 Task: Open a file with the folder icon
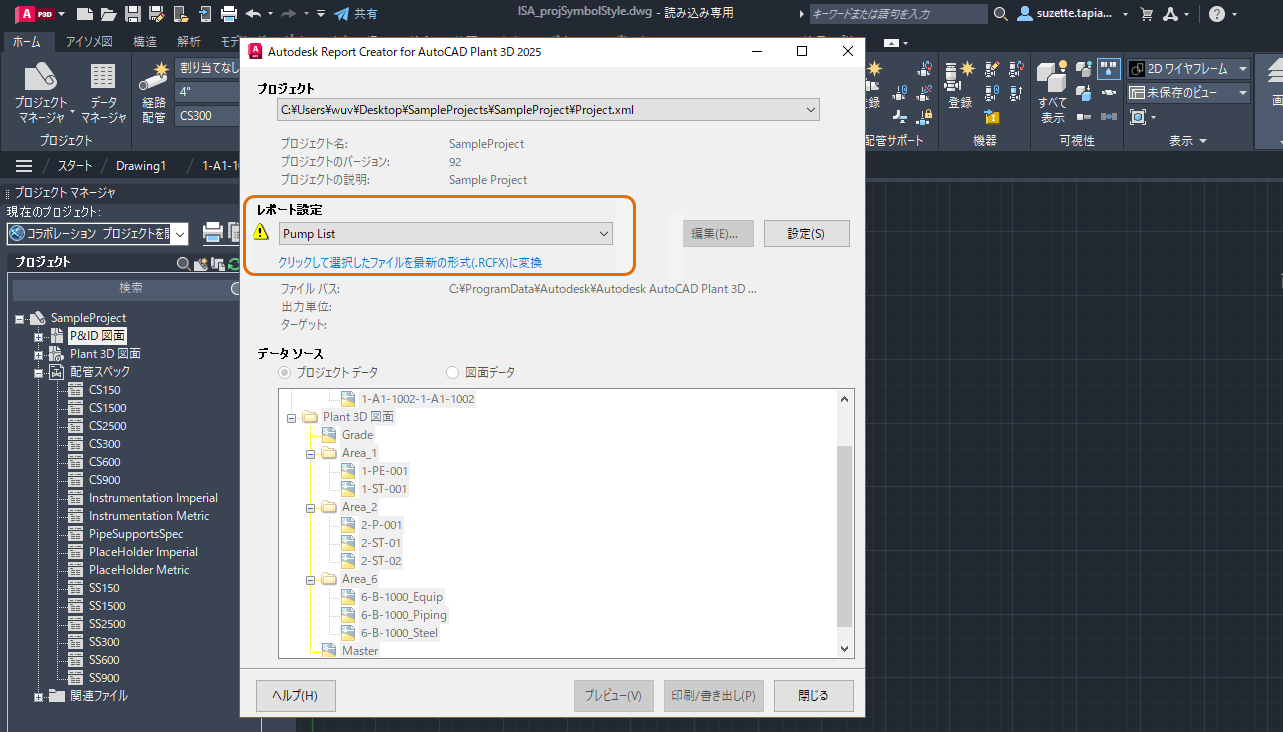point(108,14)
